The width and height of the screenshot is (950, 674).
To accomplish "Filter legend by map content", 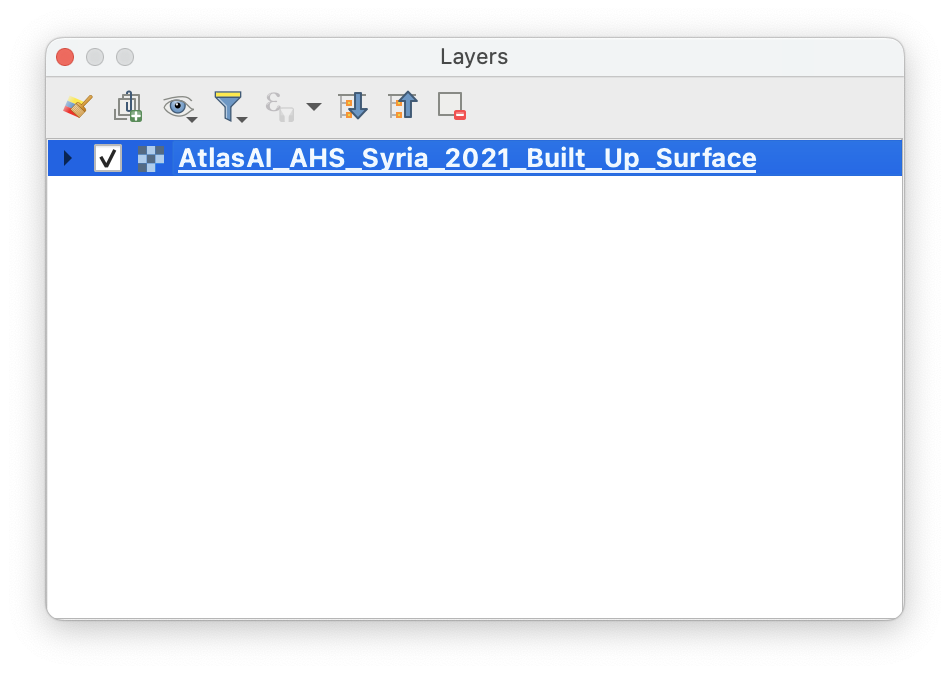I will point(228,103).
